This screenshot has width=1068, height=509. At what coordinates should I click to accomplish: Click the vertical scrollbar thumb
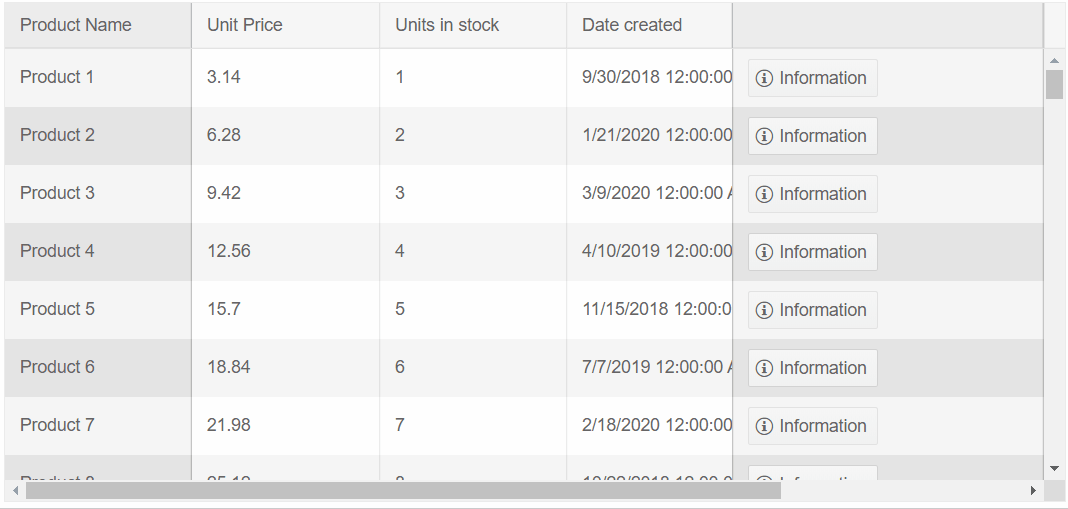tap(1054, 85)
